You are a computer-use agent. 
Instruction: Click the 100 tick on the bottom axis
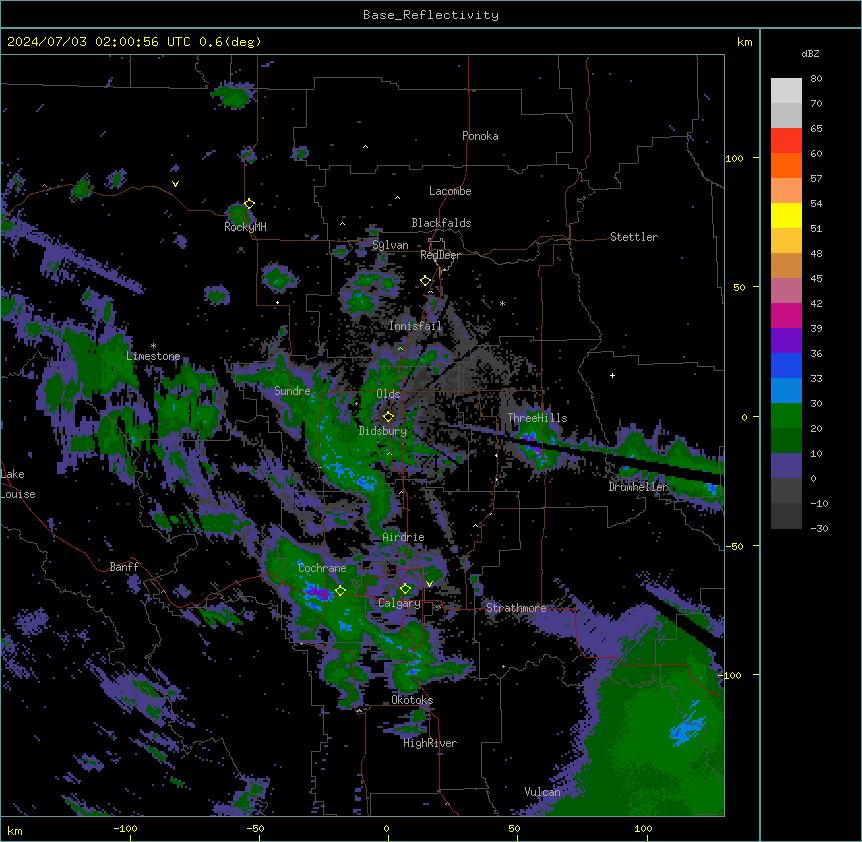point(643,828)
